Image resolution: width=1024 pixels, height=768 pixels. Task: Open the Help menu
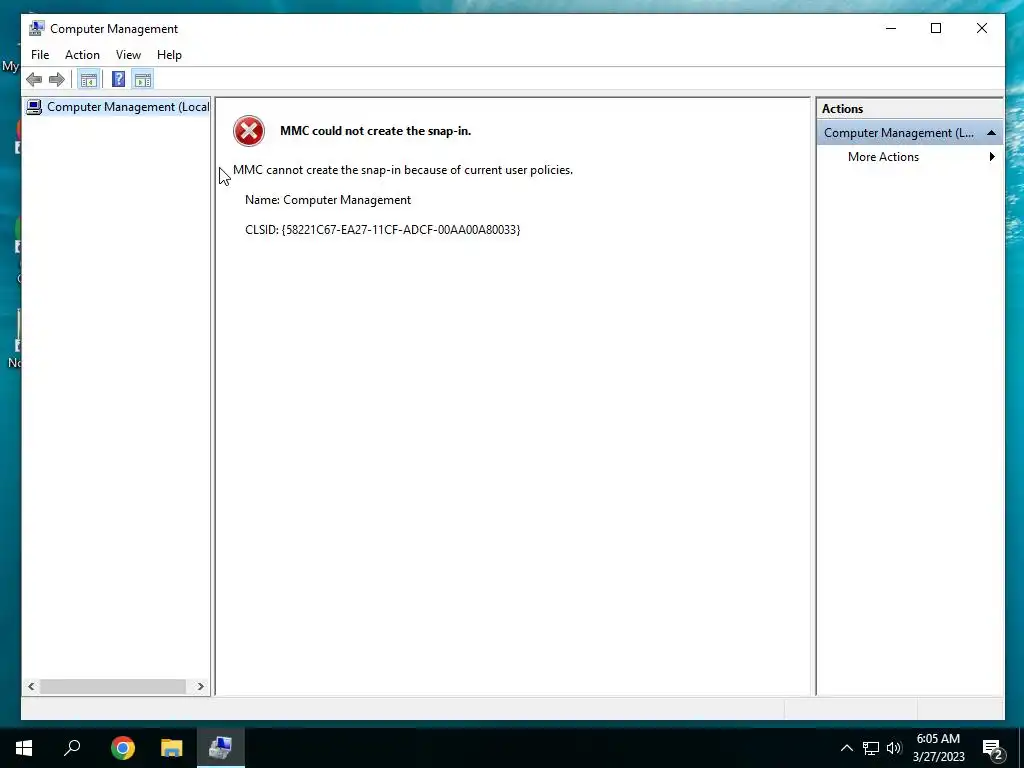pyautogui.click(x=169, y=55)
